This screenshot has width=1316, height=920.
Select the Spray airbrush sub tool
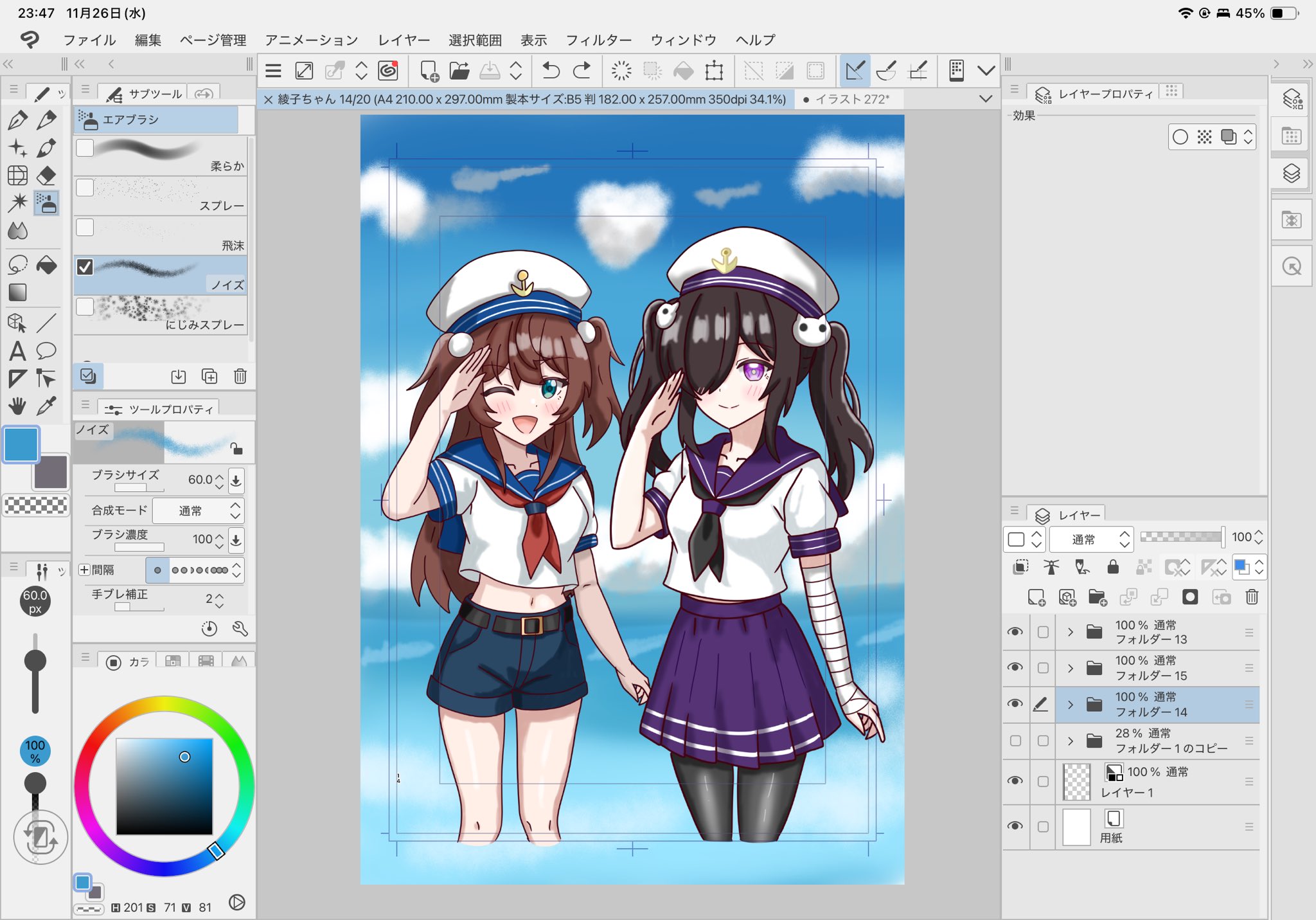pos(161,195)
